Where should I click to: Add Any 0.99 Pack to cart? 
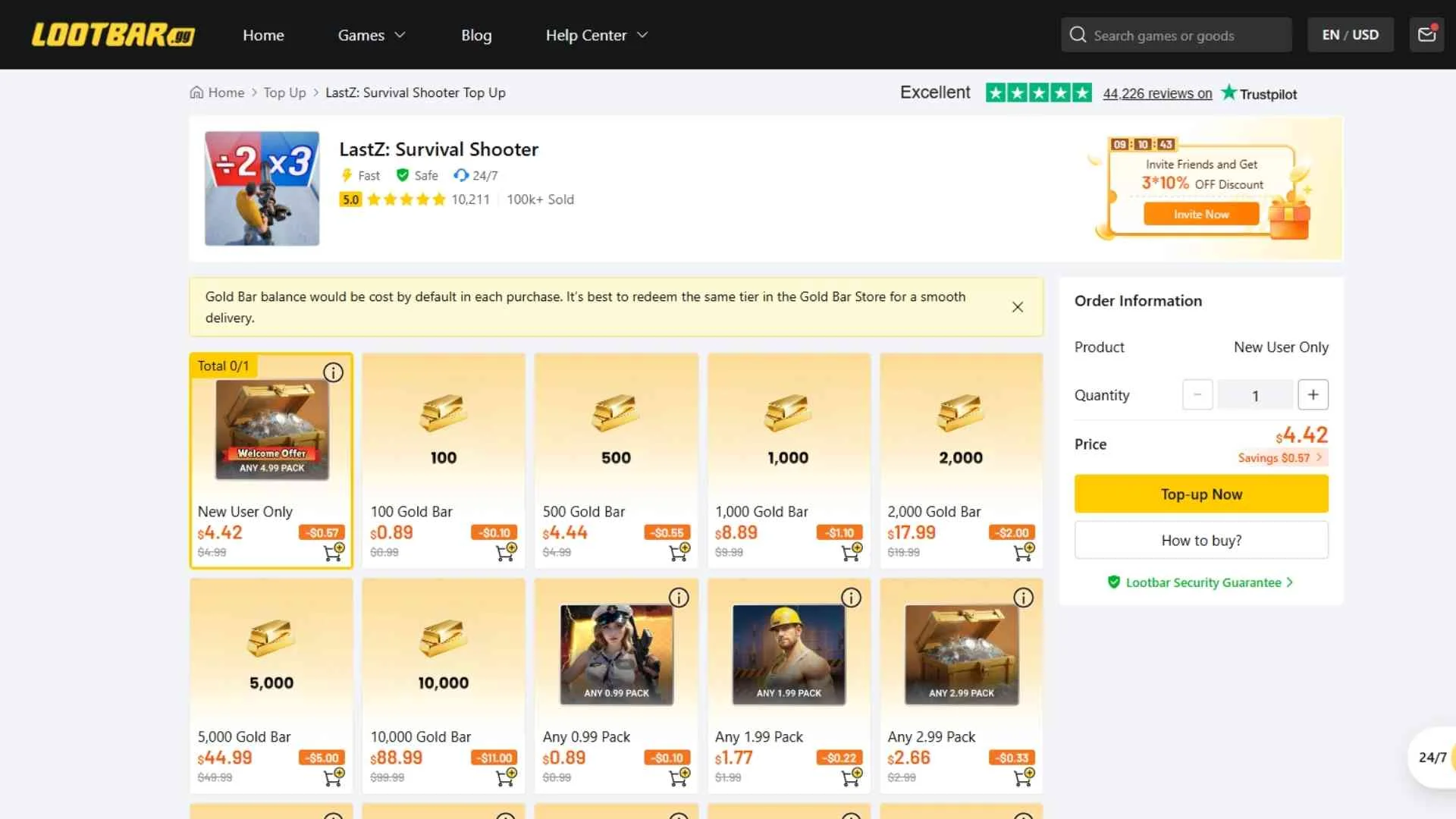(x=679, y=777)
